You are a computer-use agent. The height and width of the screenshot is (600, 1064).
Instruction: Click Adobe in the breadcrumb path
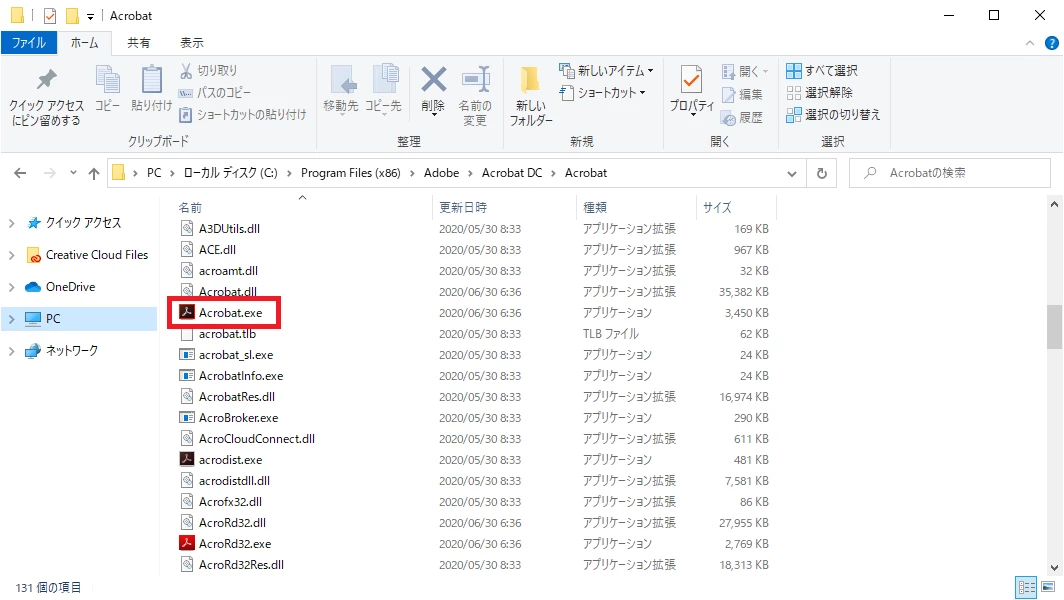pos(442,173)
